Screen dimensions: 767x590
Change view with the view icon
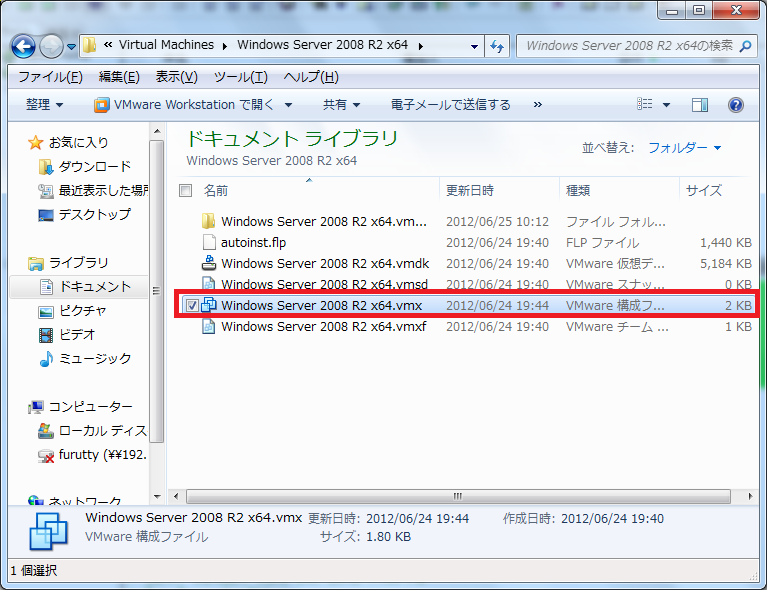coord(645,104)
